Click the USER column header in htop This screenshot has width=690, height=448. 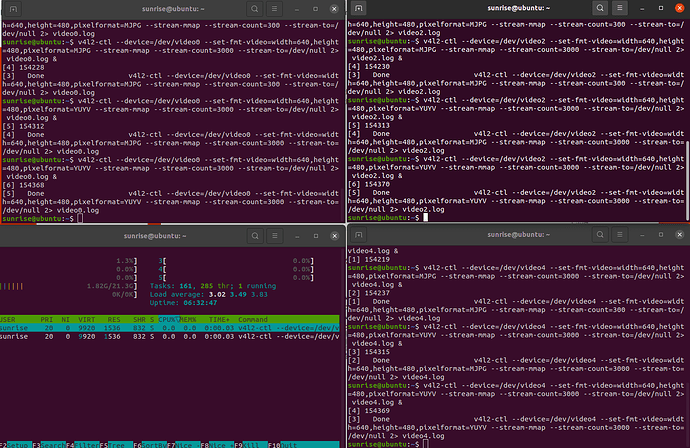[x=8, y=319]
